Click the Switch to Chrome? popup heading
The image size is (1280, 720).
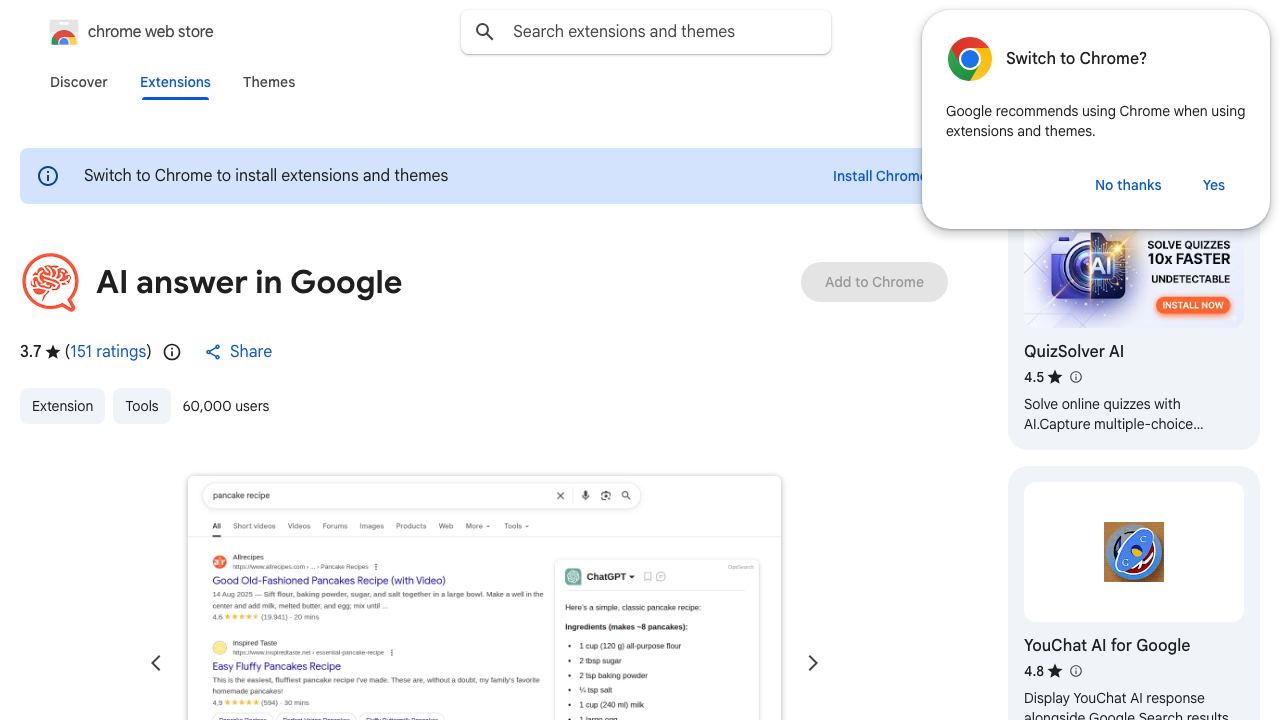[x=1076, y=59]
